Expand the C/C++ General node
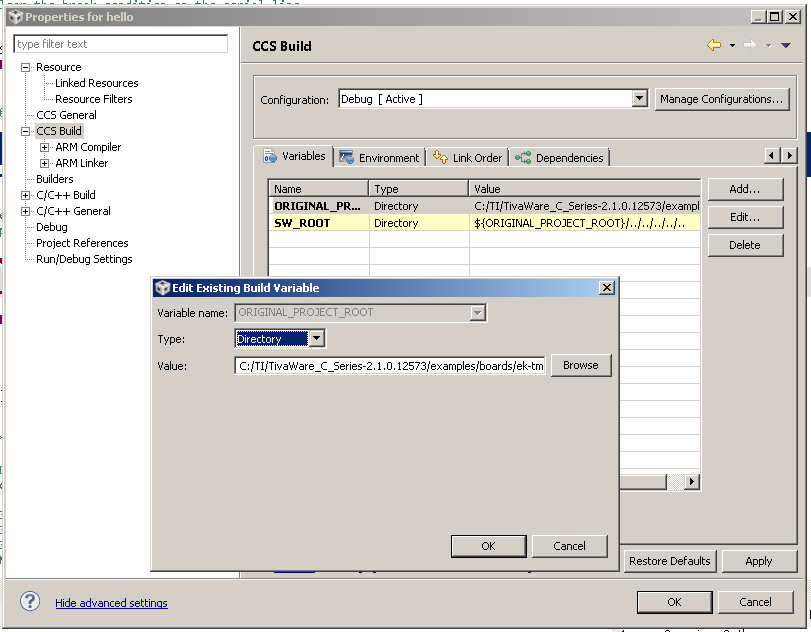 point(25,212)
